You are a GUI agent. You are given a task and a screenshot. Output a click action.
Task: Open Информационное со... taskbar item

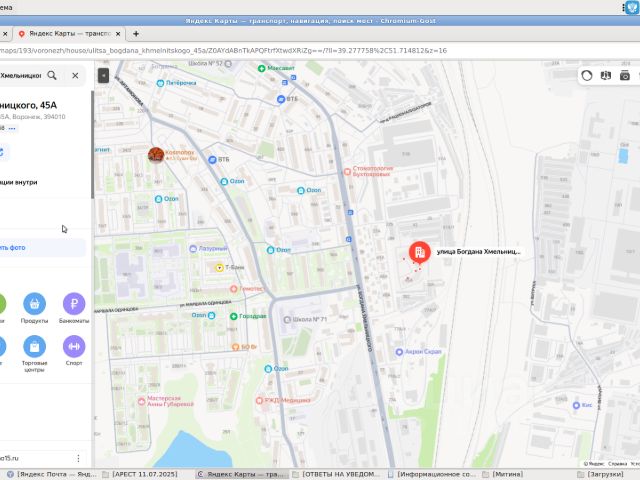[431, 474]
